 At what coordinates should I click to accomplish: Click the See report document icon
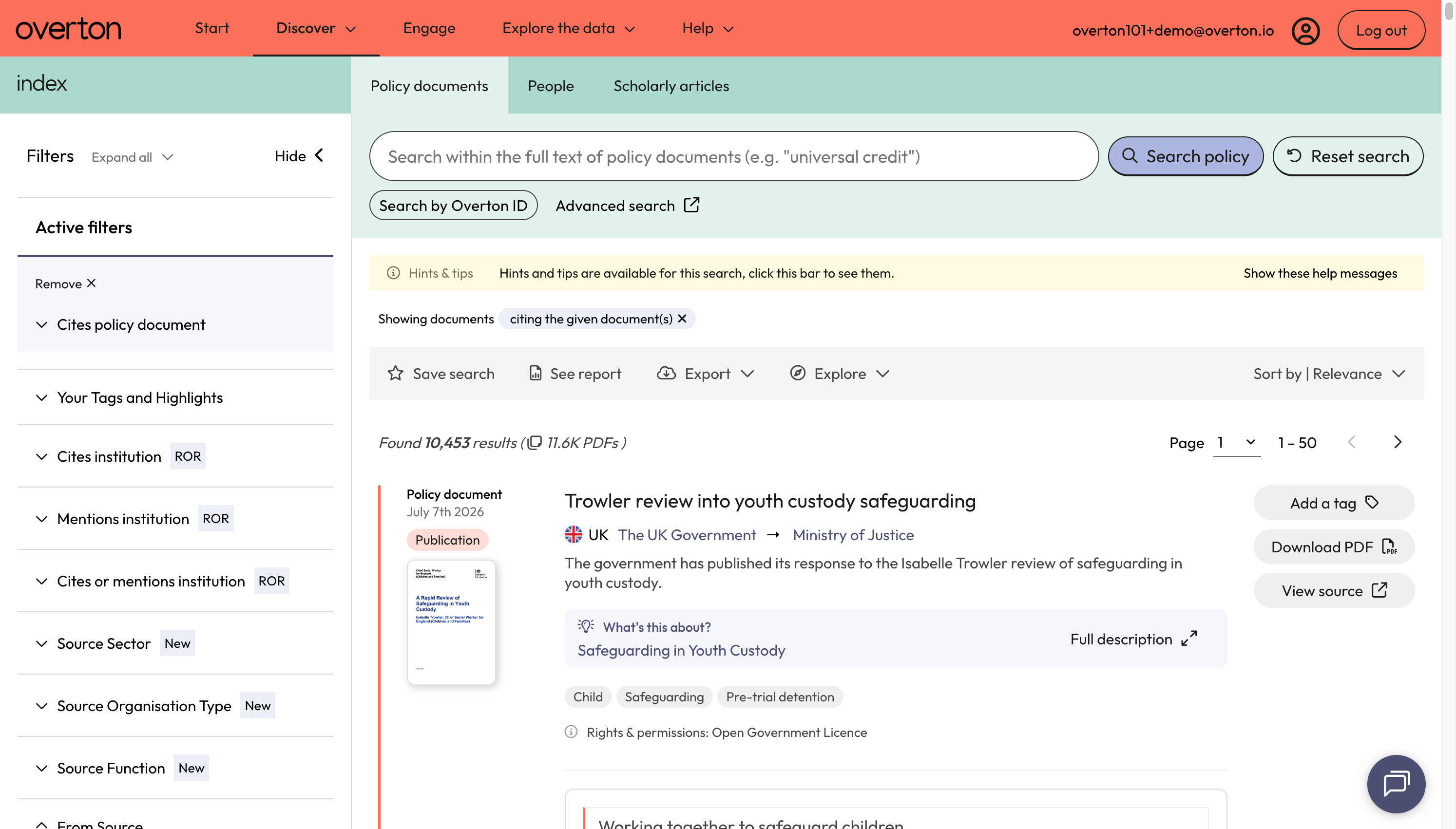coord(535,374)
